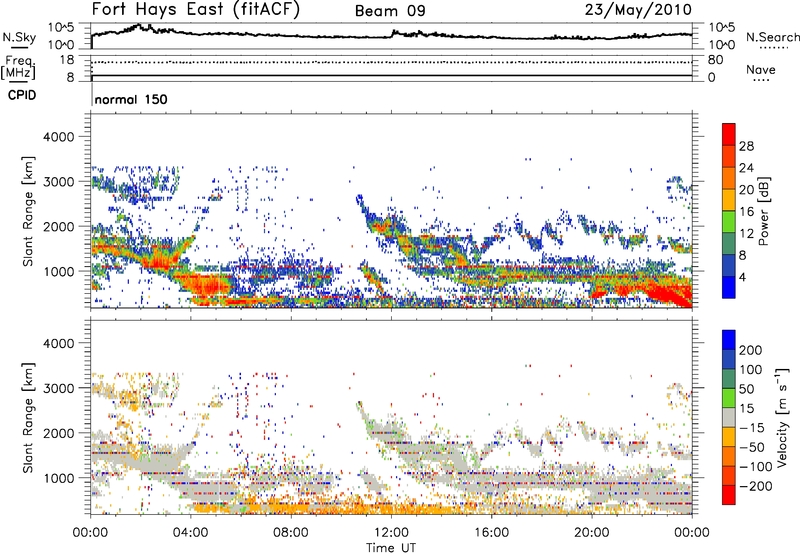This screenshot has width=800, height=554.
Task: Click the bottom red segment of the velocity colorbar
Action: 729,495
